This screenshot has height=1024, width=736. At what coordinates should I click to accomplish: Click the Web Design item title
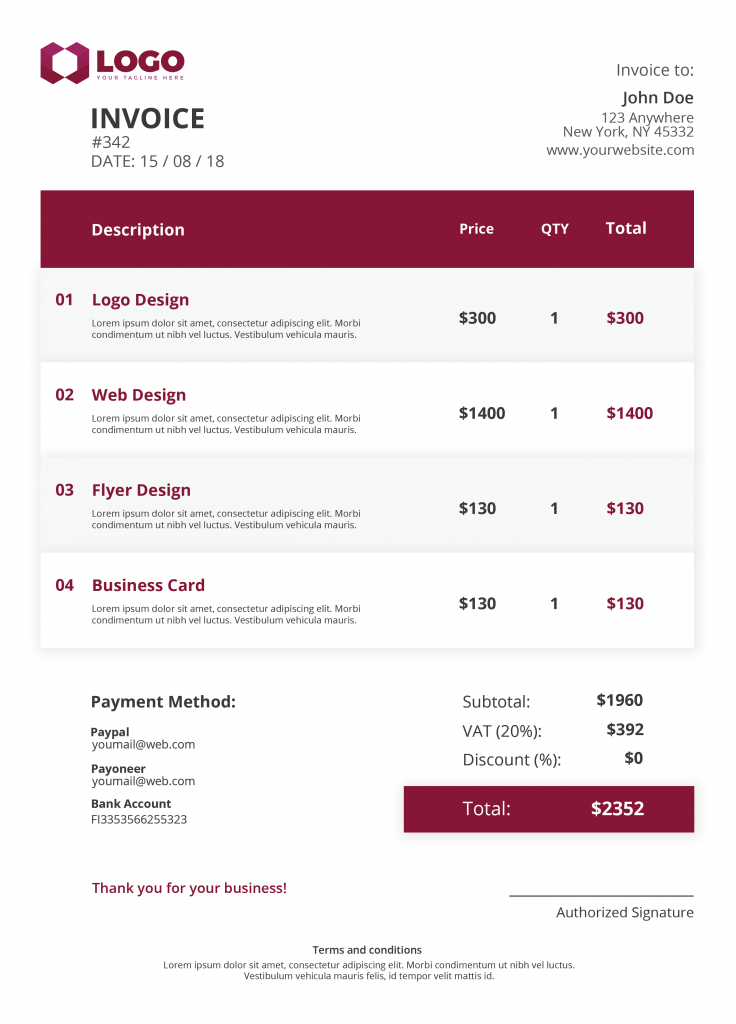[x=138, y=395]
